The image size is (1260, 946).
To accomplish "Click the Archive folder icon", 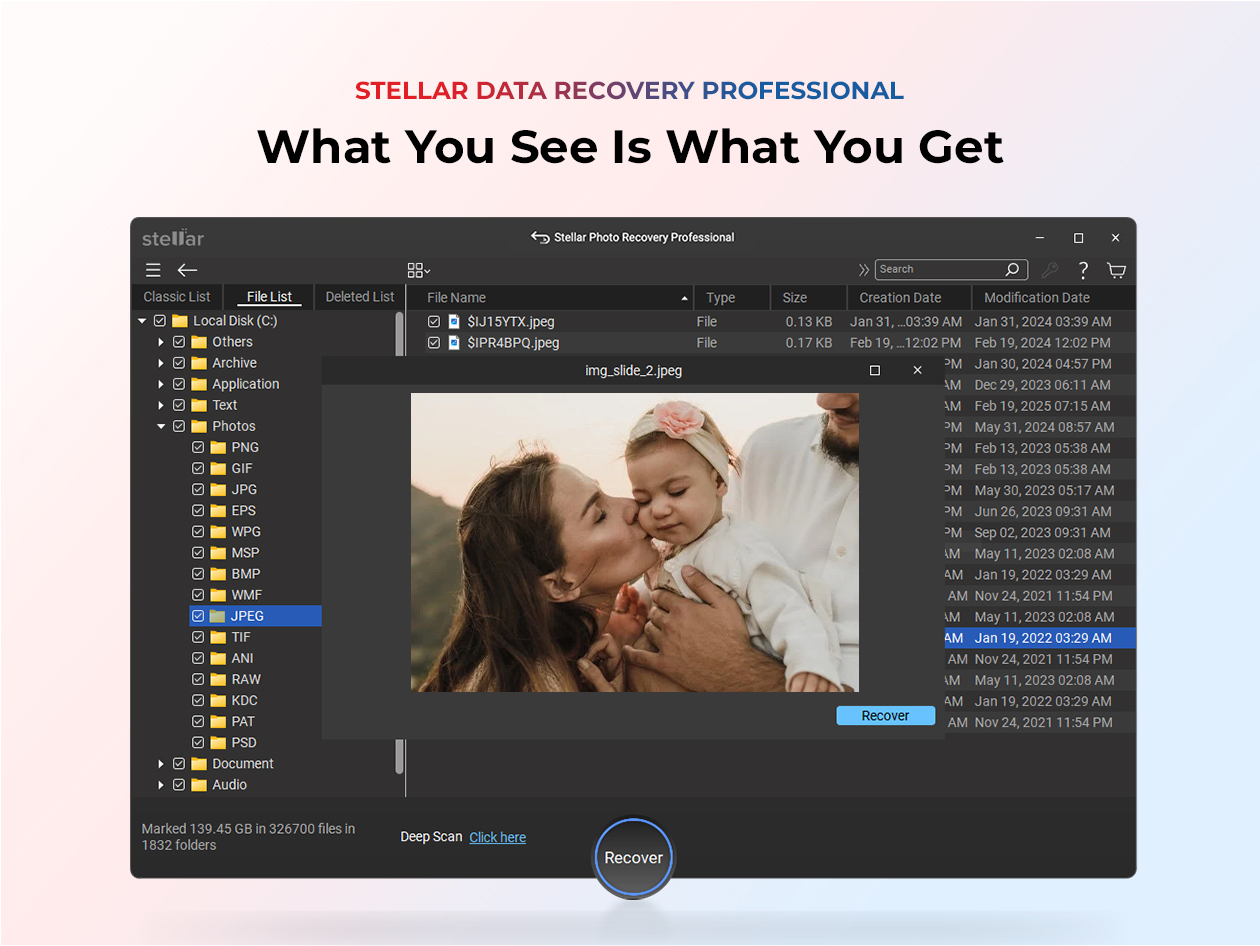I will point(199,363).
